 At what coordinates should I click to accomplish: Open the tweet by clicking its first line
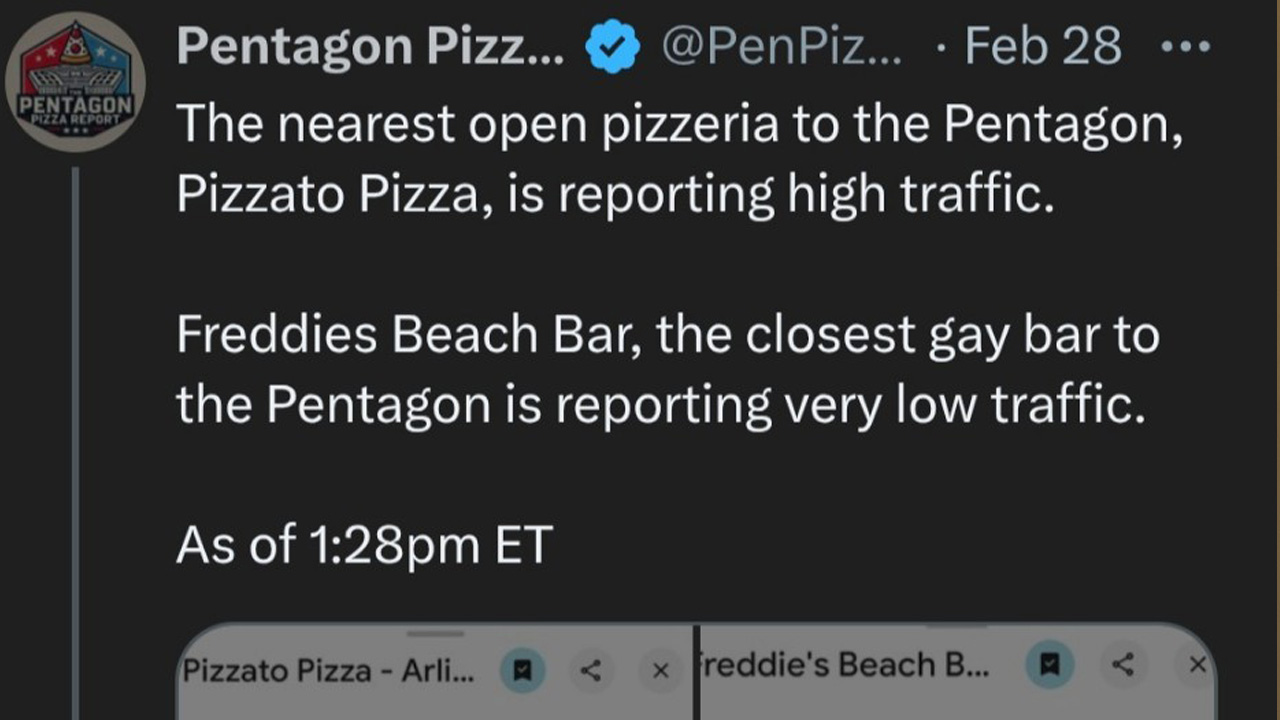point(679,124)
